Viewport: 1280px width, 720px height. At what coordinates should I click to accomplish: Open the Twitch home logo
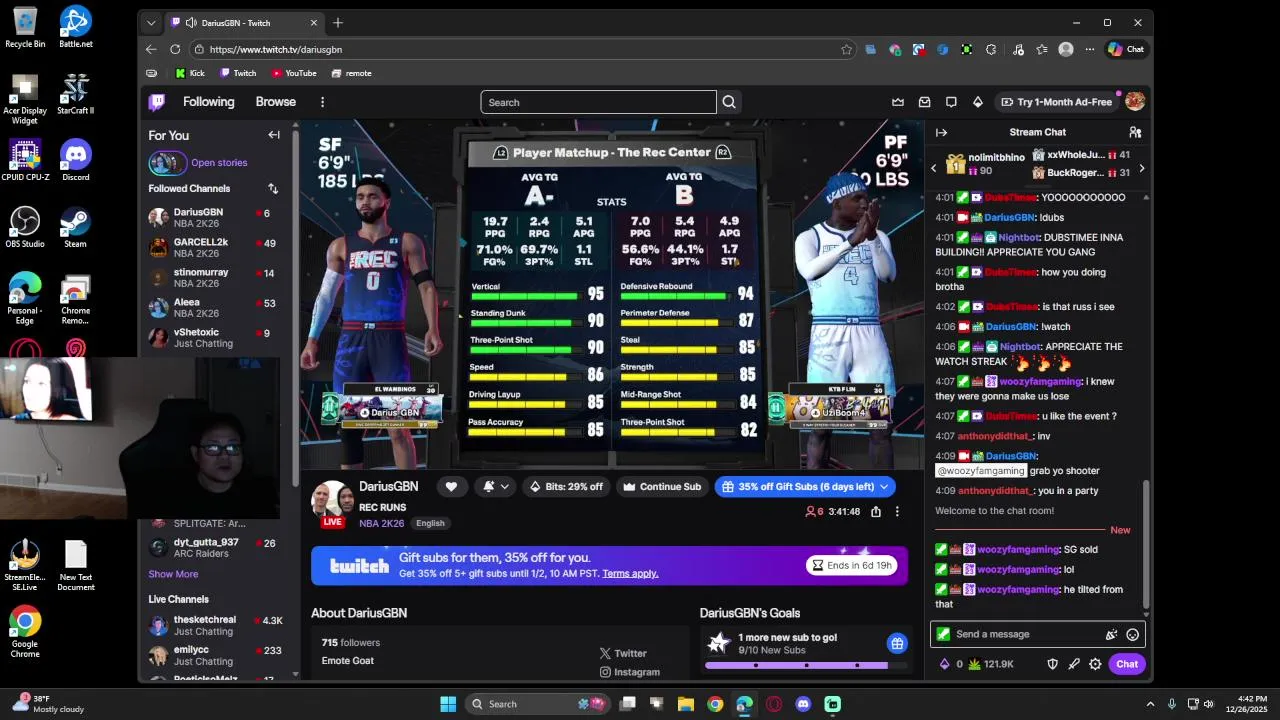pos(157,102)
